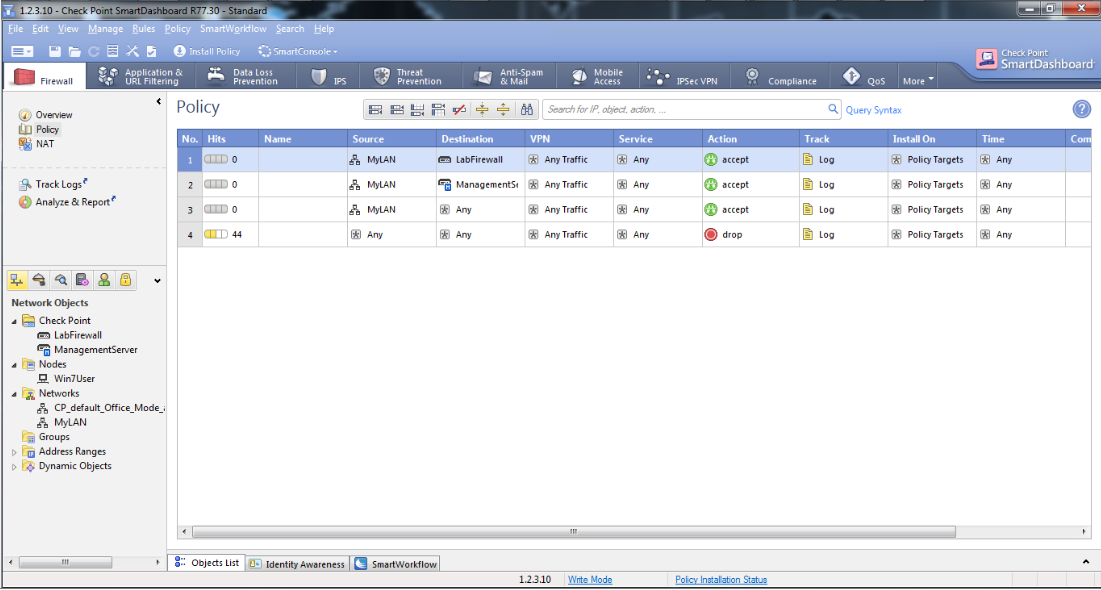1101x590 pixels.
Task: Collapse the Networks tree folder
Action: point(15,393)
